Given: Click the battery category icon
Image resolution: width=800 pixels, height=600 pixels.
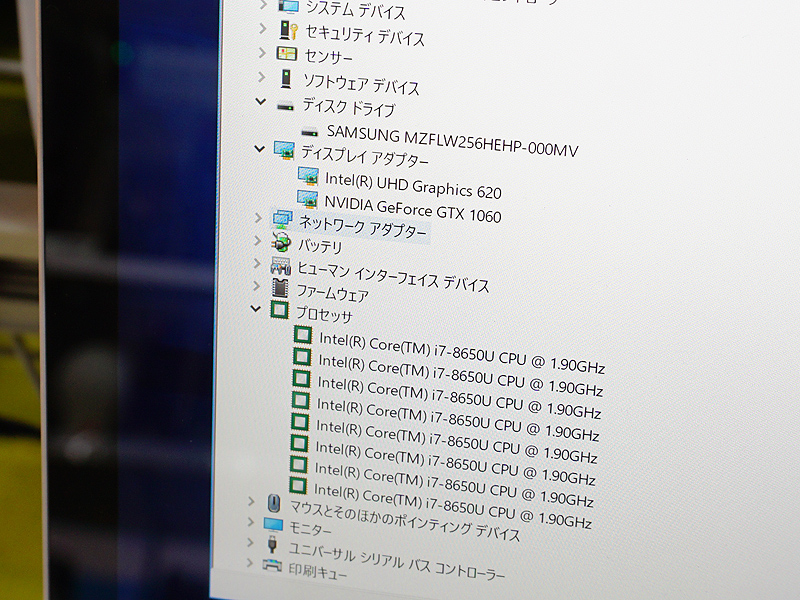Looking at the screenshot, I should point(281,242).
